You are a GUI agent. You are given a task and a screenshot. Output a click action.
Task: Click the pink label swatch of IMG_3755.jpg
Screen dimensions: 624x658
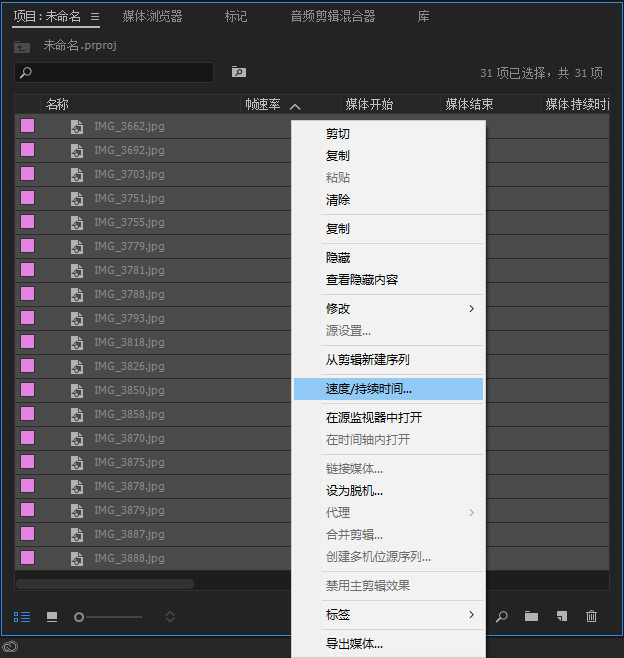28,222
